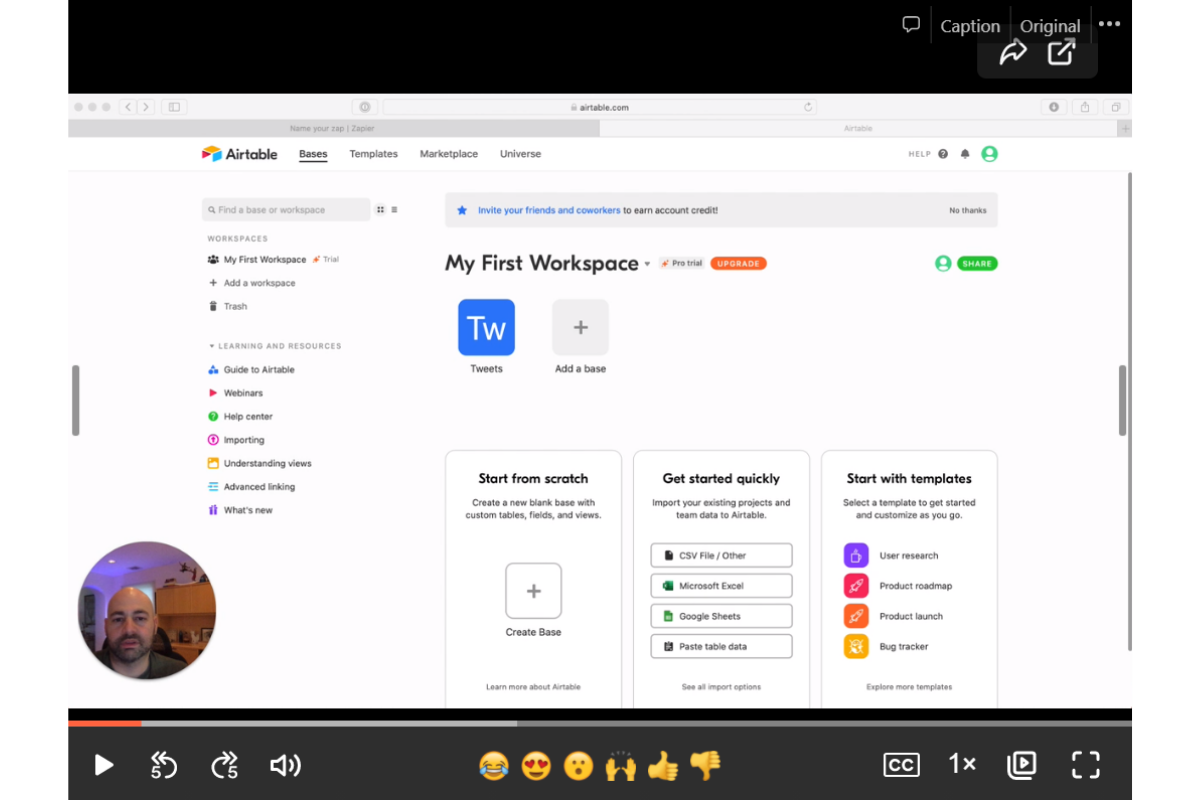The width and height of the screenshot is (1200, 800).
Task: React with the thumbs down emoji
Action: pos(705,766)
